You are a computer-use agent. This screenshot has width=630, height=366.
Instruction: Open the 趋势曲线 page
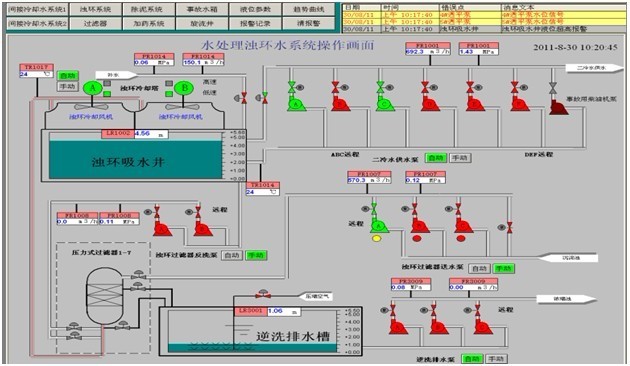coord(309,9)
